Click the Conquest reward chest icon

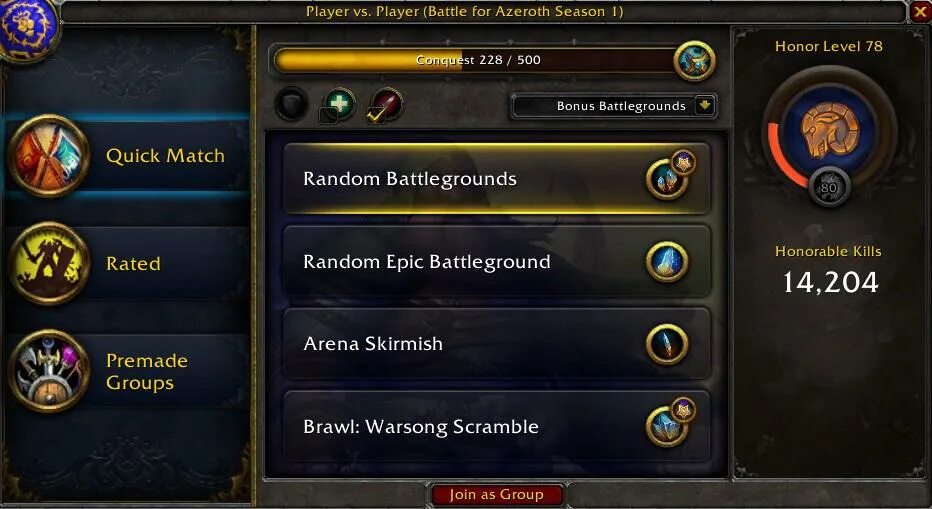[694, 61]
